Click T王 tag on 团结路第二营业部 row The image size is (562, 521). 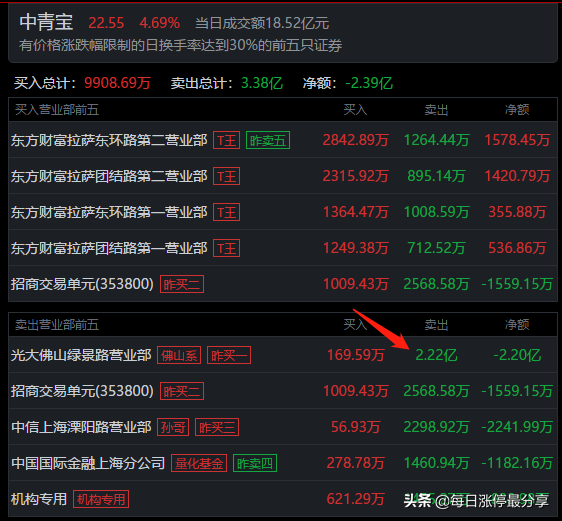[x=227, y=176]
